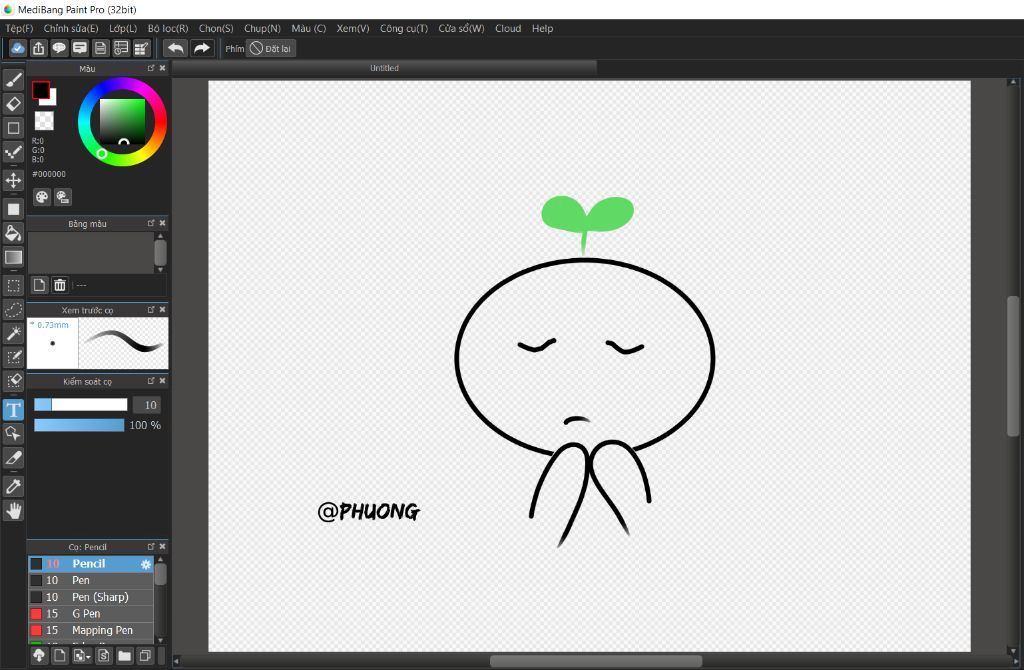Duplicate the selected brush
1024x670 pixels.
145,656
